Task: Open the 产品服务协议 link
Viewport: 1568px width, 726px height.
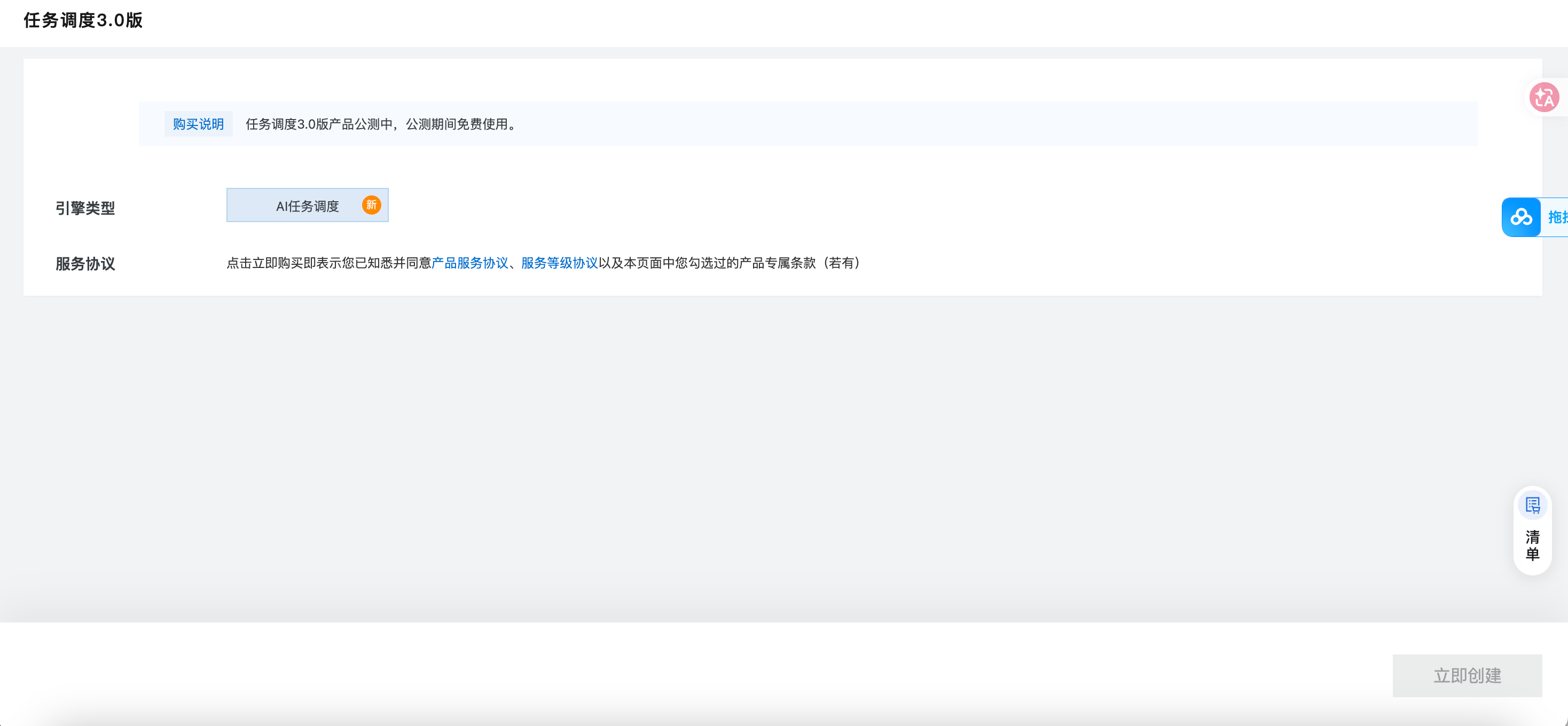Action: coord(470,263)
